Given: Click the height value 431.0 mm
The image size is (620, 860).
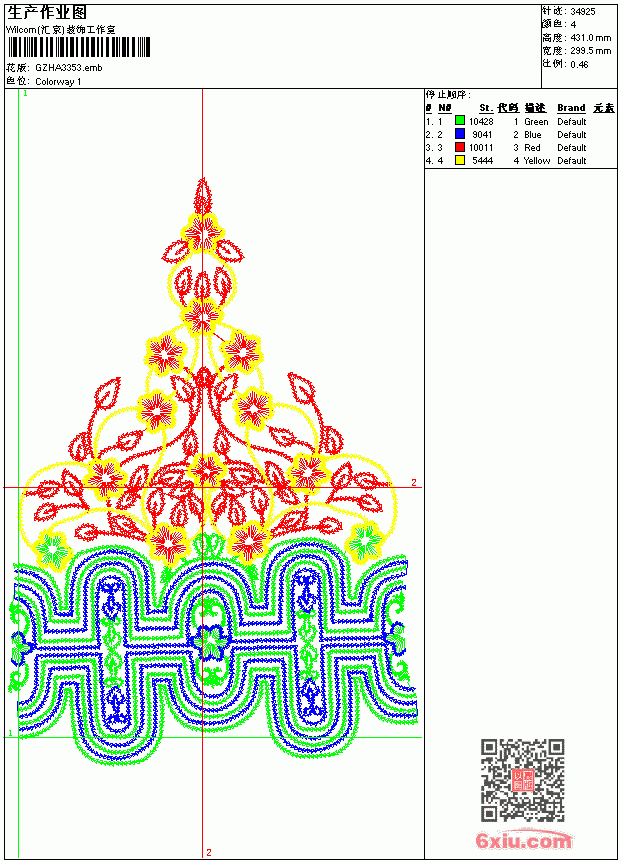Looking at the screenshot, I should [x=590, y=38].
